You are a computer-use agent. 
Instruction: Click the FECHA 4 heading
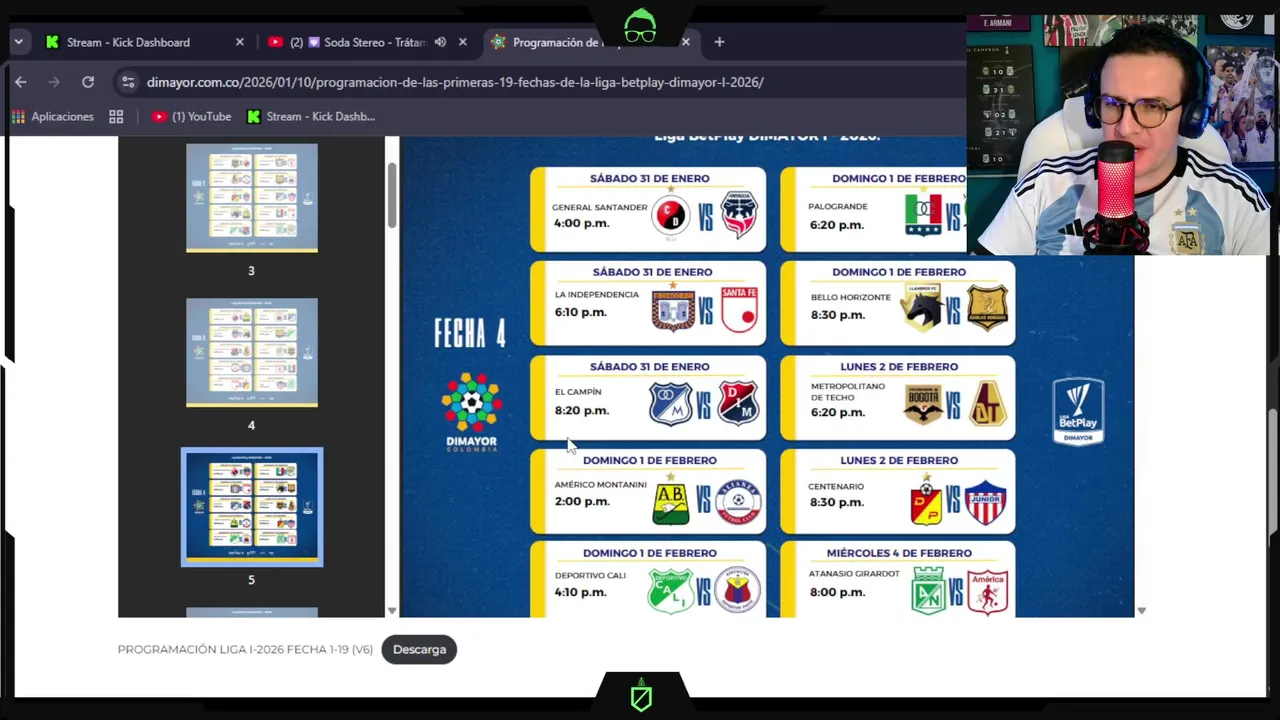click(x=470, y=333)
